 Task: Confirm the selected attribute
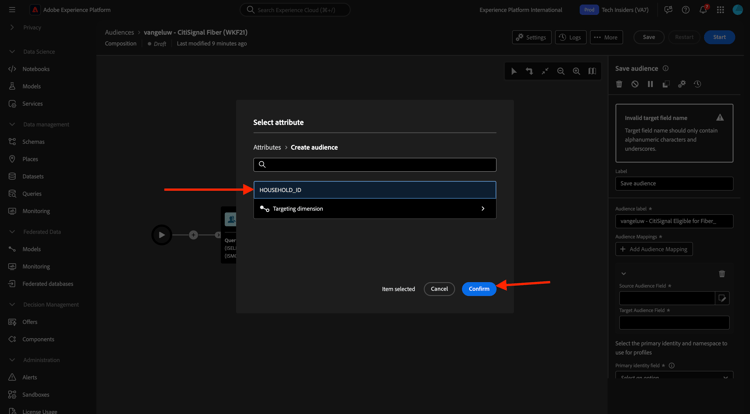pyautogui.click(x=479, y=289)
